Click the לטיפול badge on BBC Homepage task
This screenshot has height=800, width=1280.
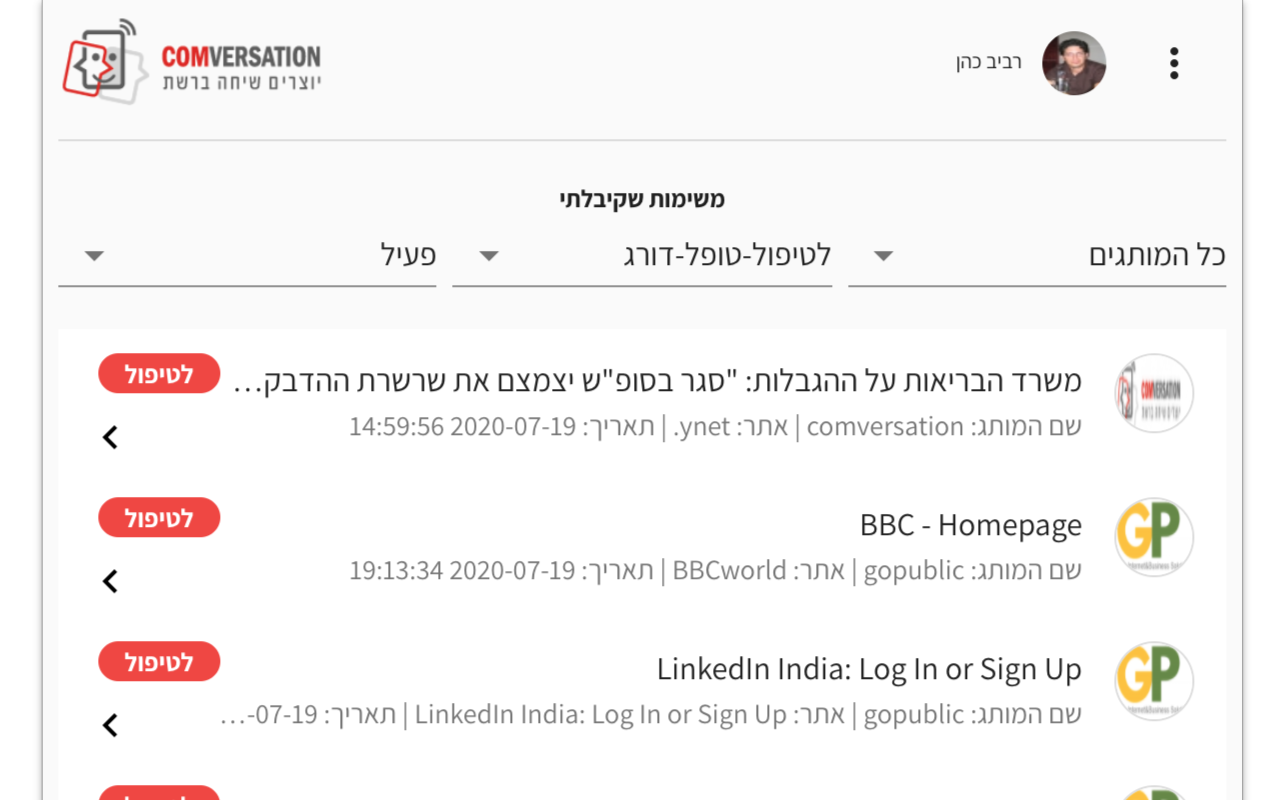click(159, 518)
